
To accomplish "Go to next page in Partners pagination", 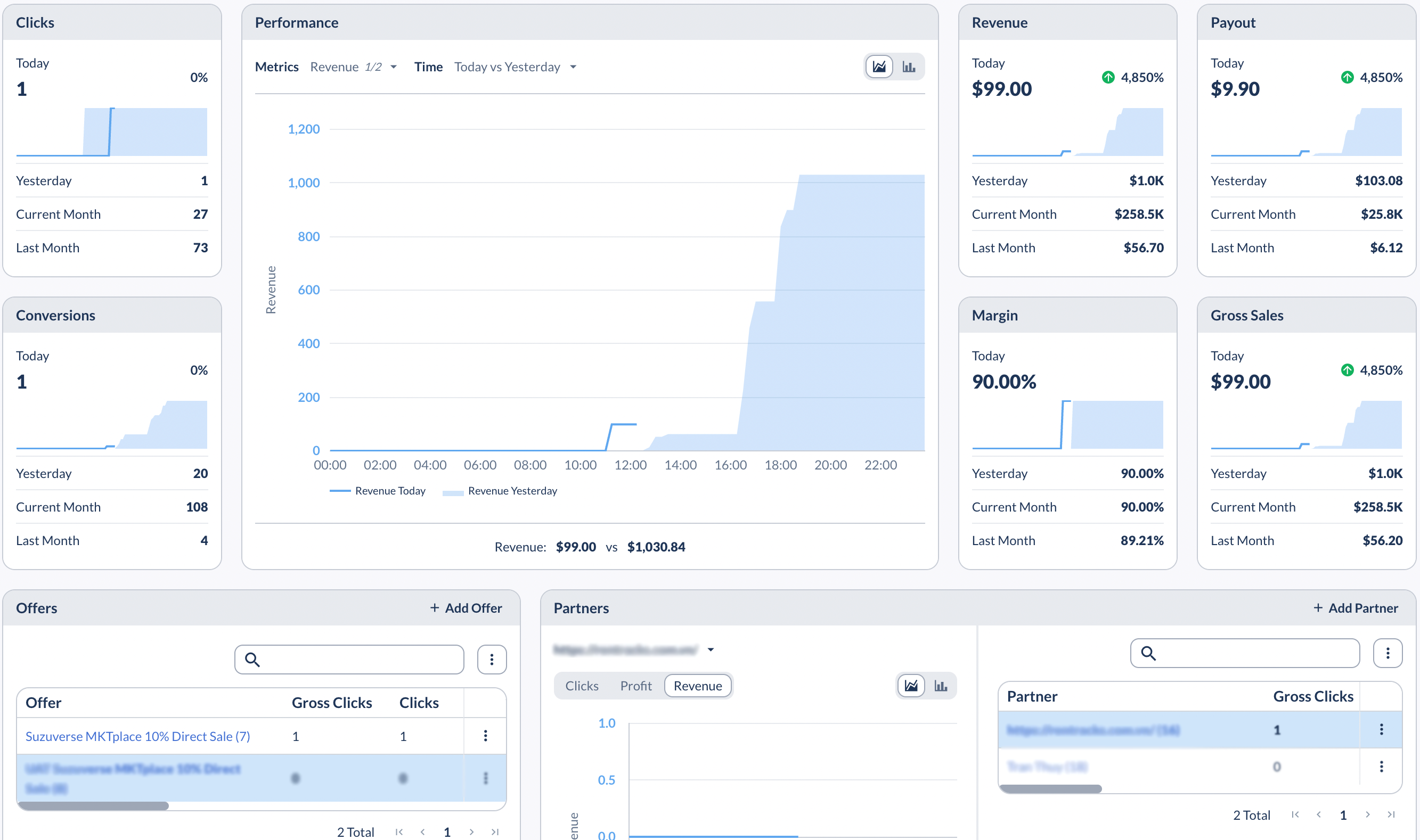I will 1367,814.
